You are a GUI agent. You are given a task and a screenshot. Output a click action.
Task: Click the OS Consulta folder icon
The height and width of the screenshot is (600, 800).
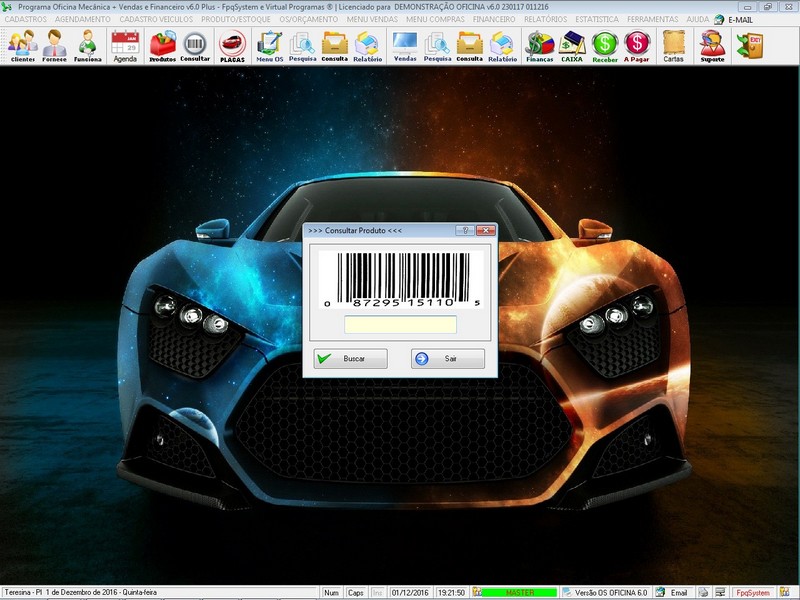click(x=335, y=46)
